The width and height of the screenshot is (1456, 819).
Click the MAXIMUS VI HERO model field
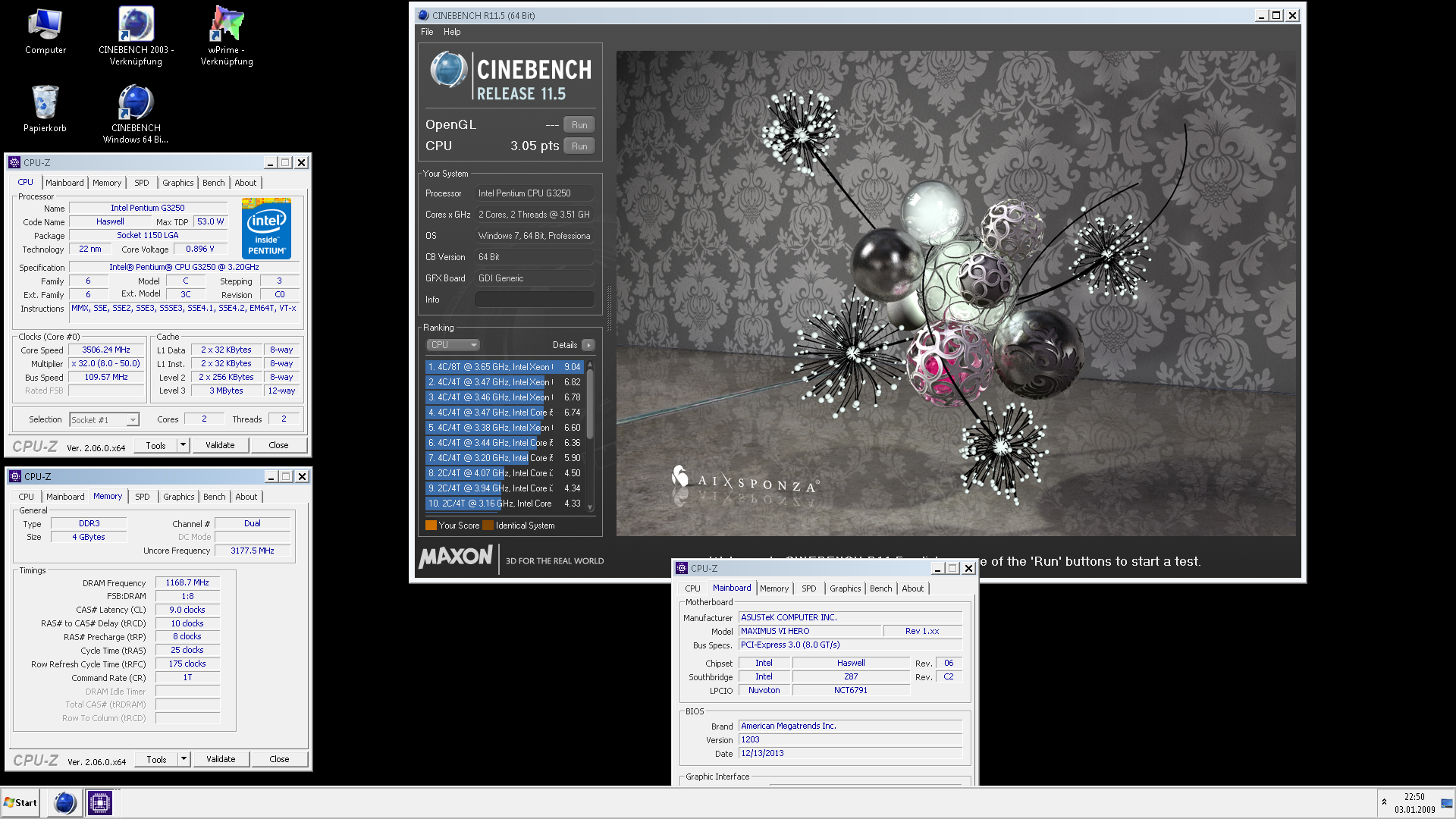[x=811, y=631]
